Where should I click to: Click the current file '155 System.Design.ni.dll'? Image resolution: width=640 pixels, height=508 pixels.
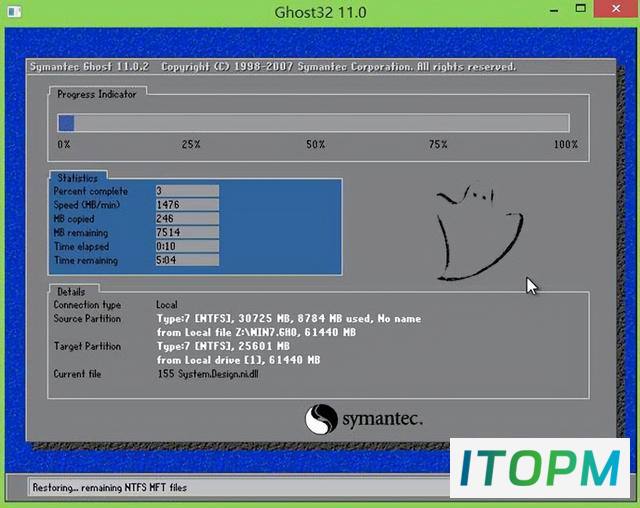(208, 374)
